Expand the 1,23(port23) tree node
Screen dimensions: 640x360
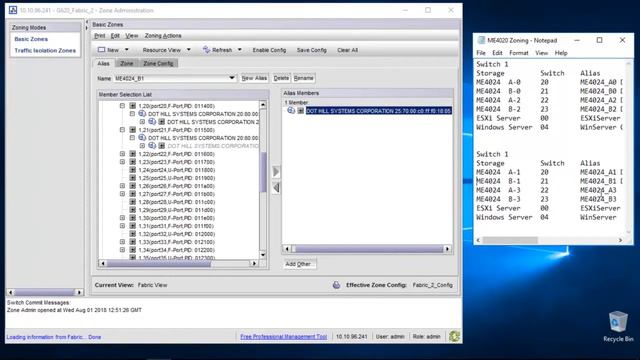122,162
